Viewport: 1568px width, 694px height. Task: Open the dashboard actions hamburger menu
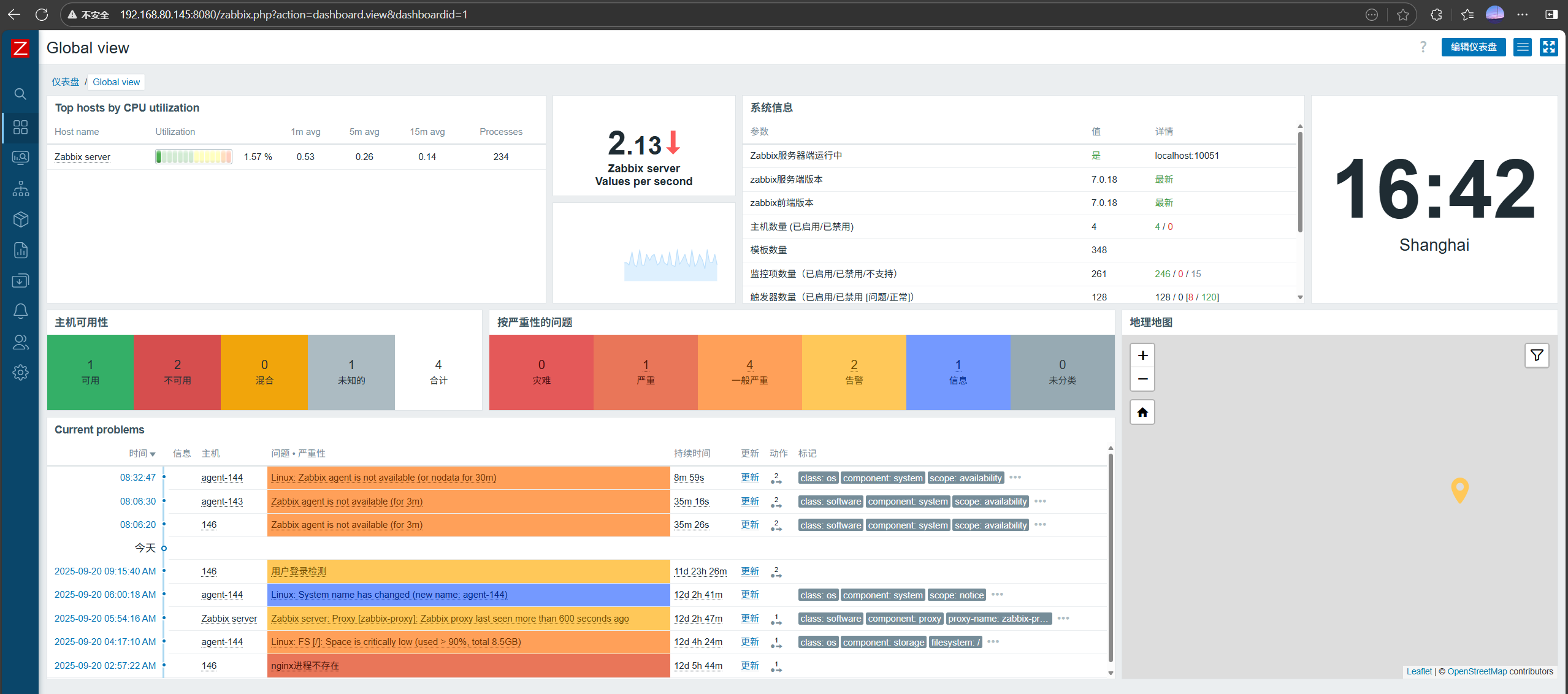pos(1522,47)
